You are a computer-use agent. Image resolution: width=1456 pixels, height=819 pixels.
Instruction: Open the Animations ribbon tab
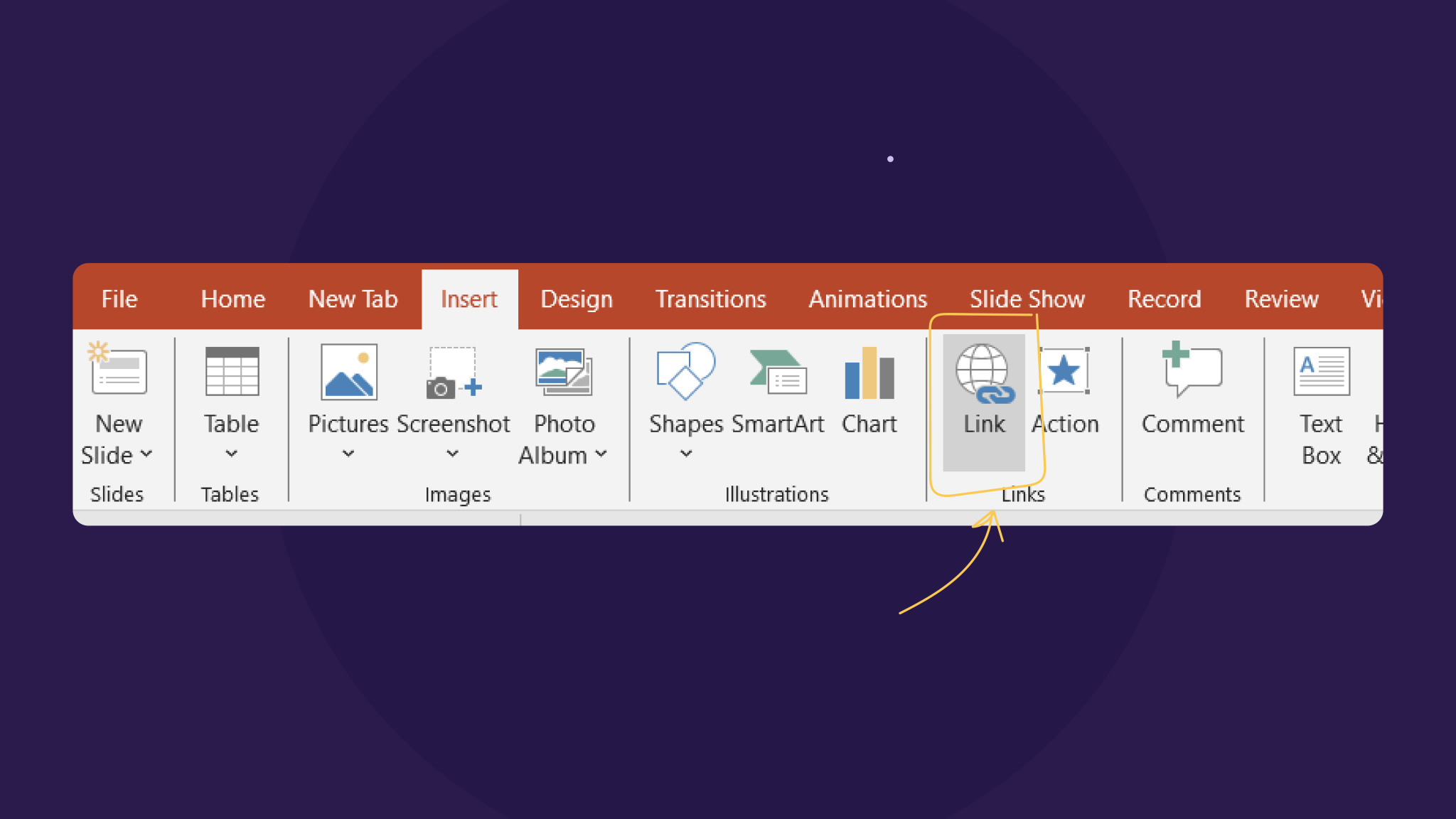867,299
